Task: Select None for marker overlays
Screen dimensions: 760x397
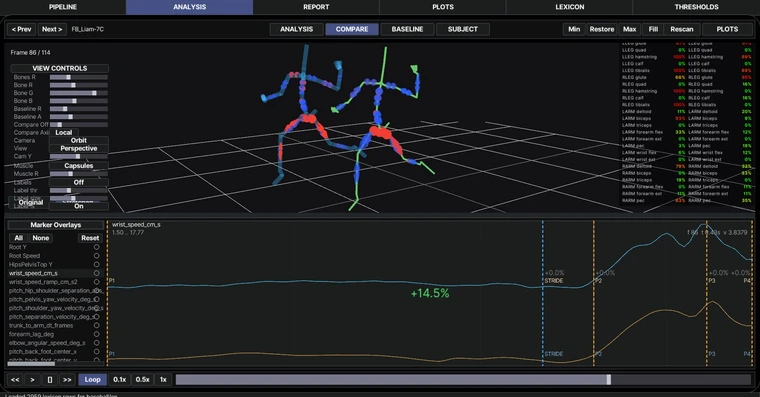Action: click(41, 238)
